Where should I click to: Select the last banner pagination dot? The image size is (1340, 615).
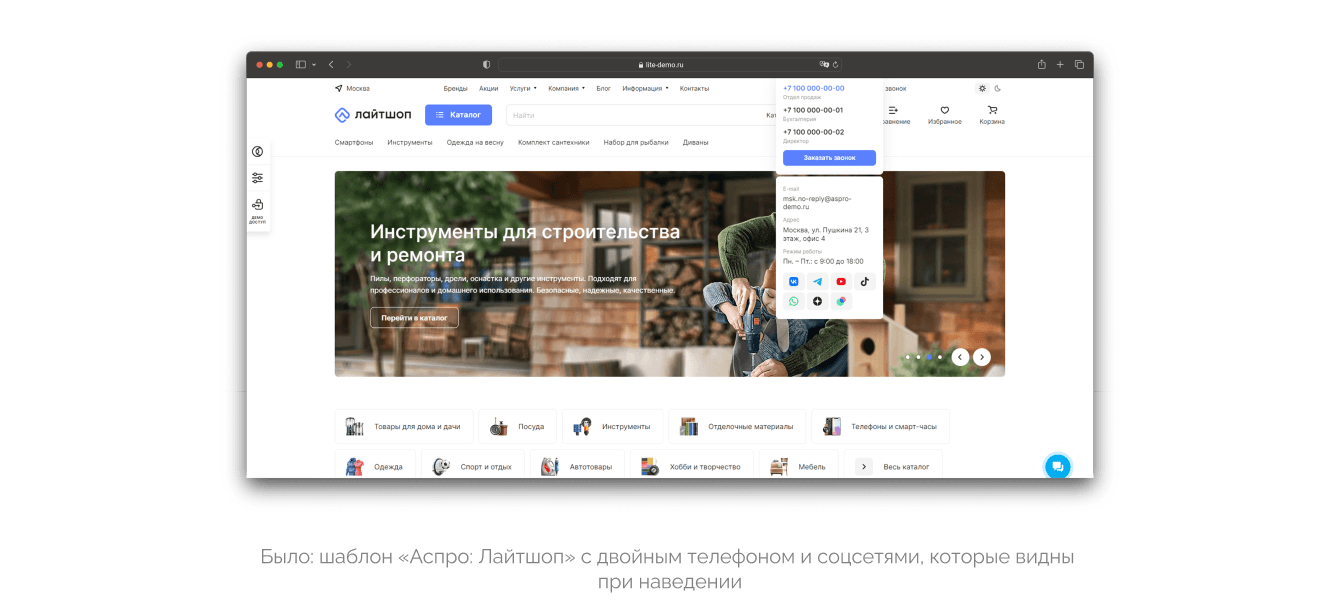click(x=940, y=357)
